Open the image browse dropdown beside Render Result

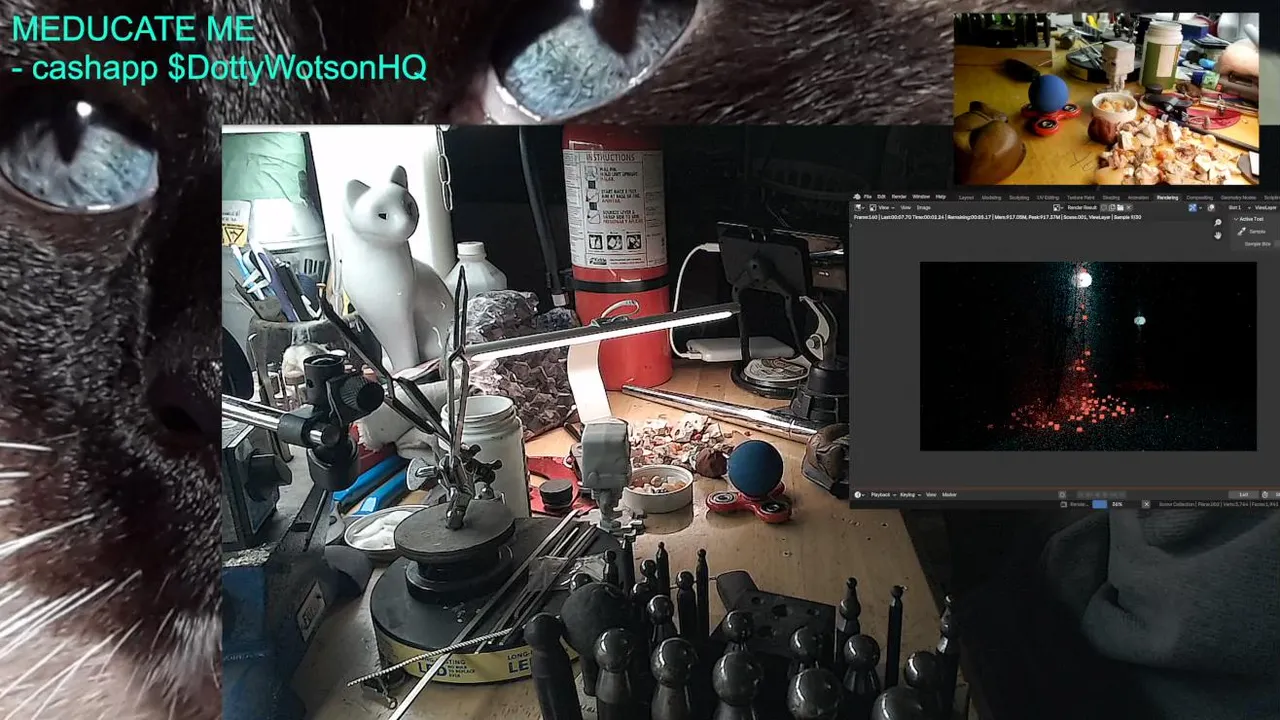click(1058, 208)
